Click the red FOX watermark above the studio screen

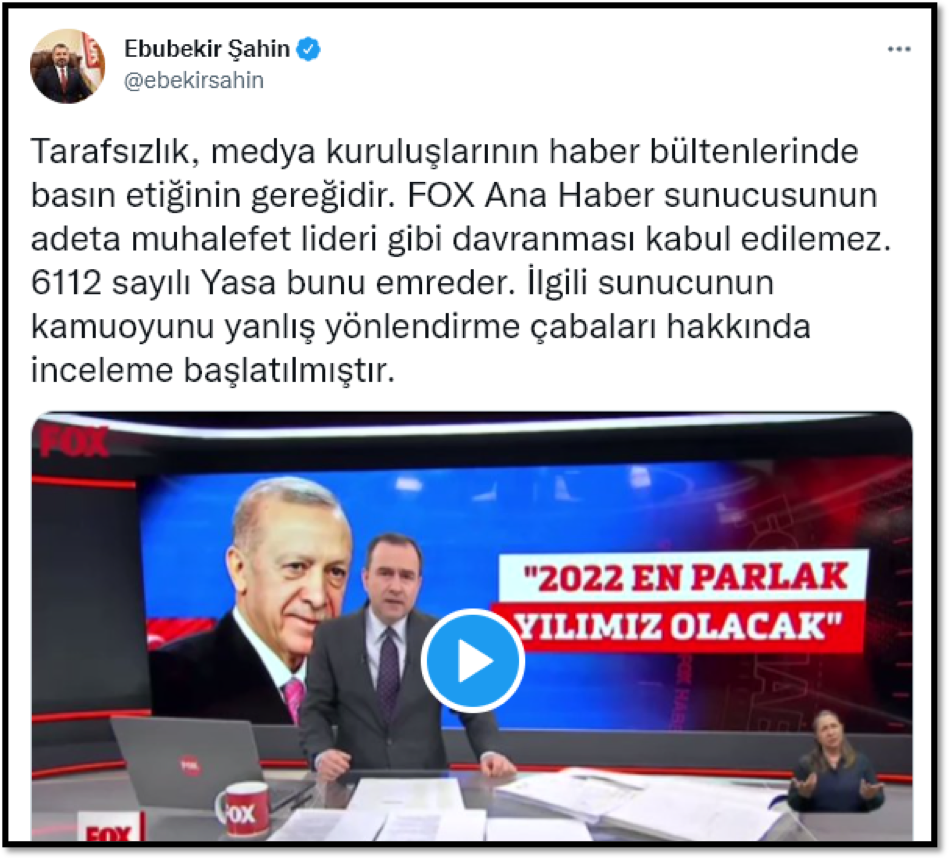(73, 442)
